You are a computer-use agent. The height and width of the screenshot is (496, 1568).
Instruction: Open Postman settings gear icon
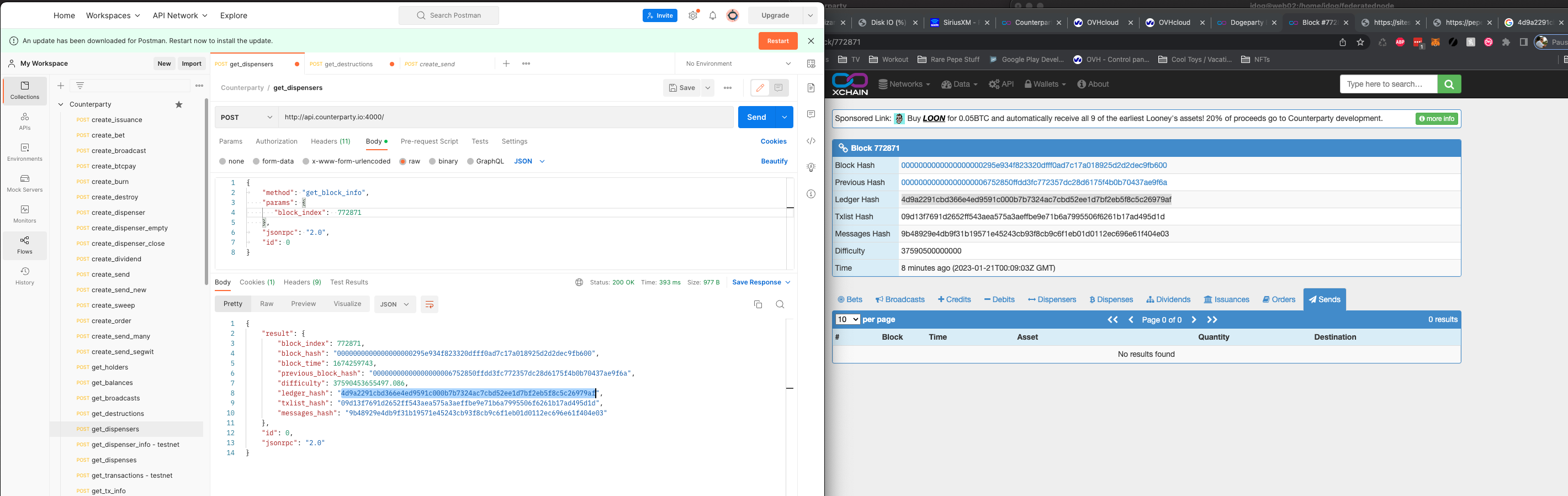[x=693, y=16]
